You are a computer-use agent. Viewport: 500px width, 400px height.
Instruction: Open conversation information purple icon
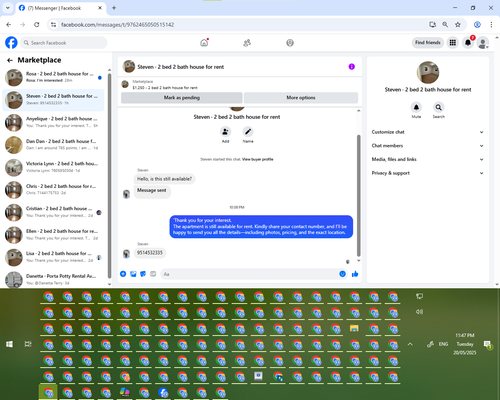coord(352,67)
